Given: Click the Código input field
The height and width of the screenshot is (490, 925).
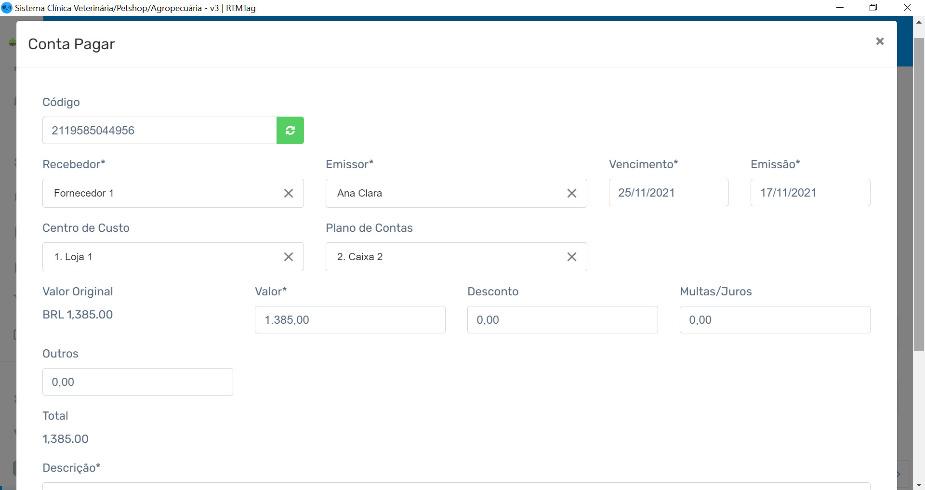Looking at the screenshot, I should [158, 130].
